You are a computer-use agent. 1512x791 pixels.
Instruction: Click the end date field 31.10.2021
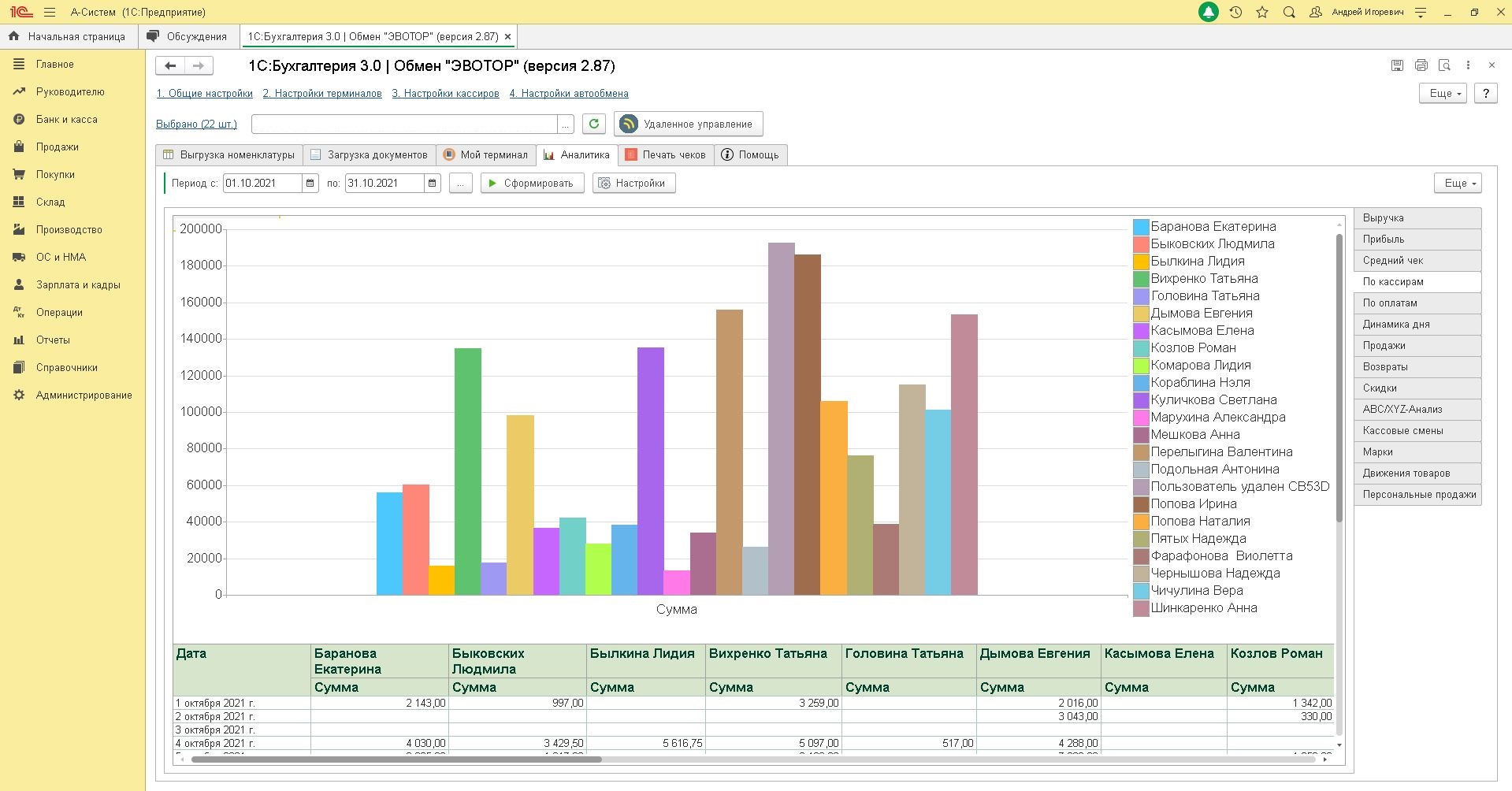pyautogui.click(x=385, y=183)
